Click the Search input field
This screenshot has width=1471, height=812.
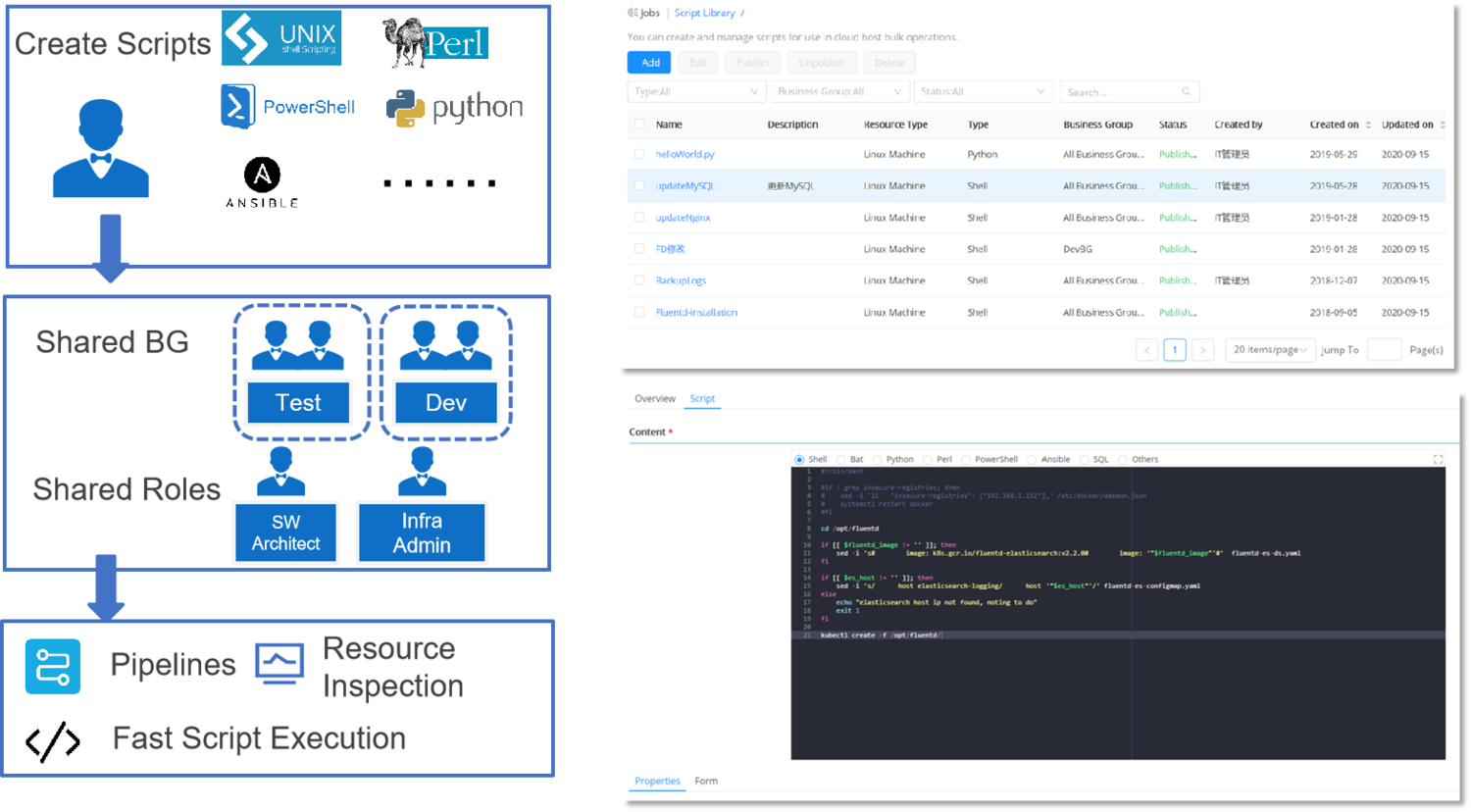tap(1130, 91)
